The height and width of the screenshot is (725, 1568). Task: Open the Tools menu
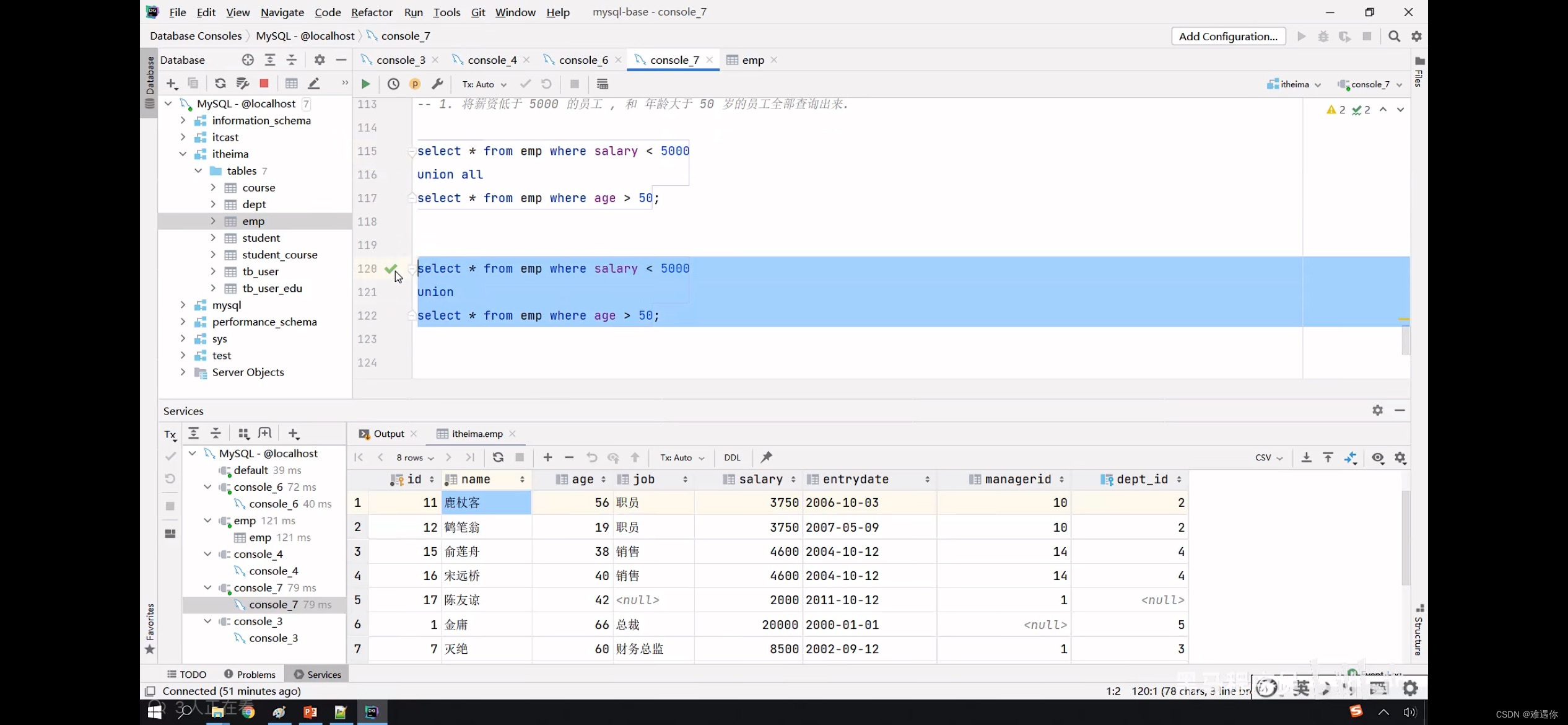click(446, 12)
